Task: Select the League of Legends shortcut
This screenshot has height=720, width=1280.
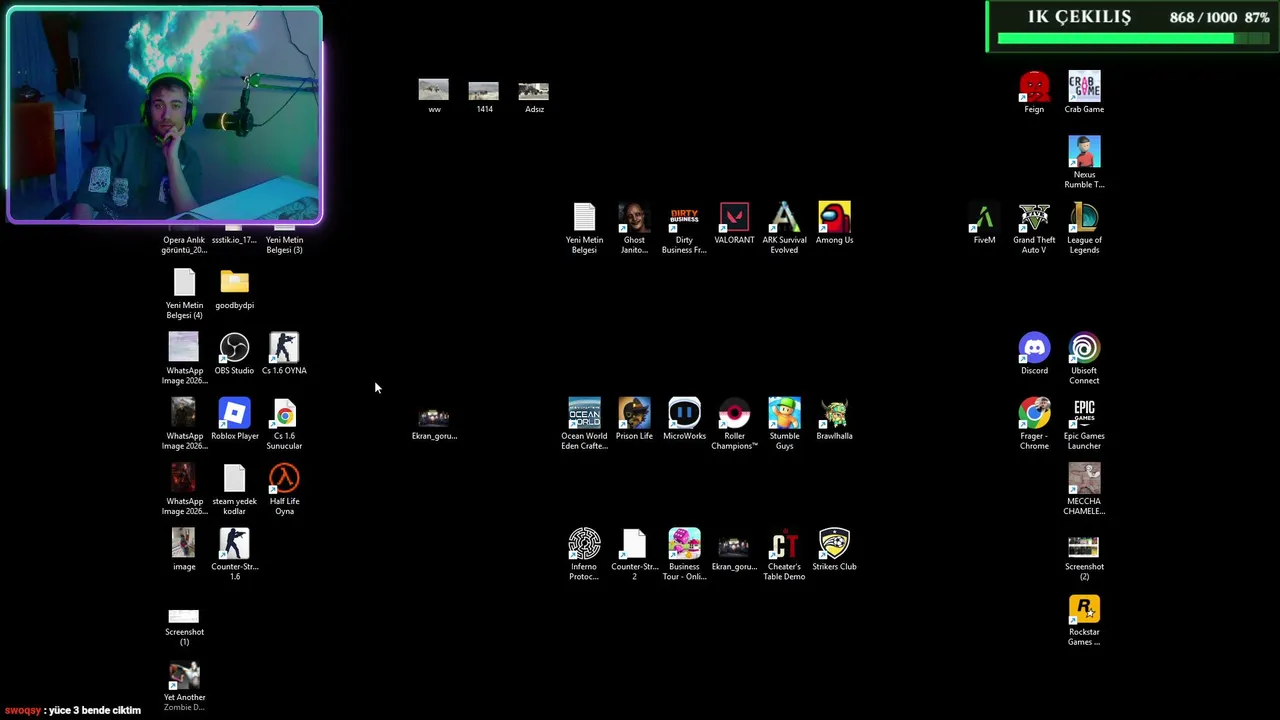Action: 1084,218
